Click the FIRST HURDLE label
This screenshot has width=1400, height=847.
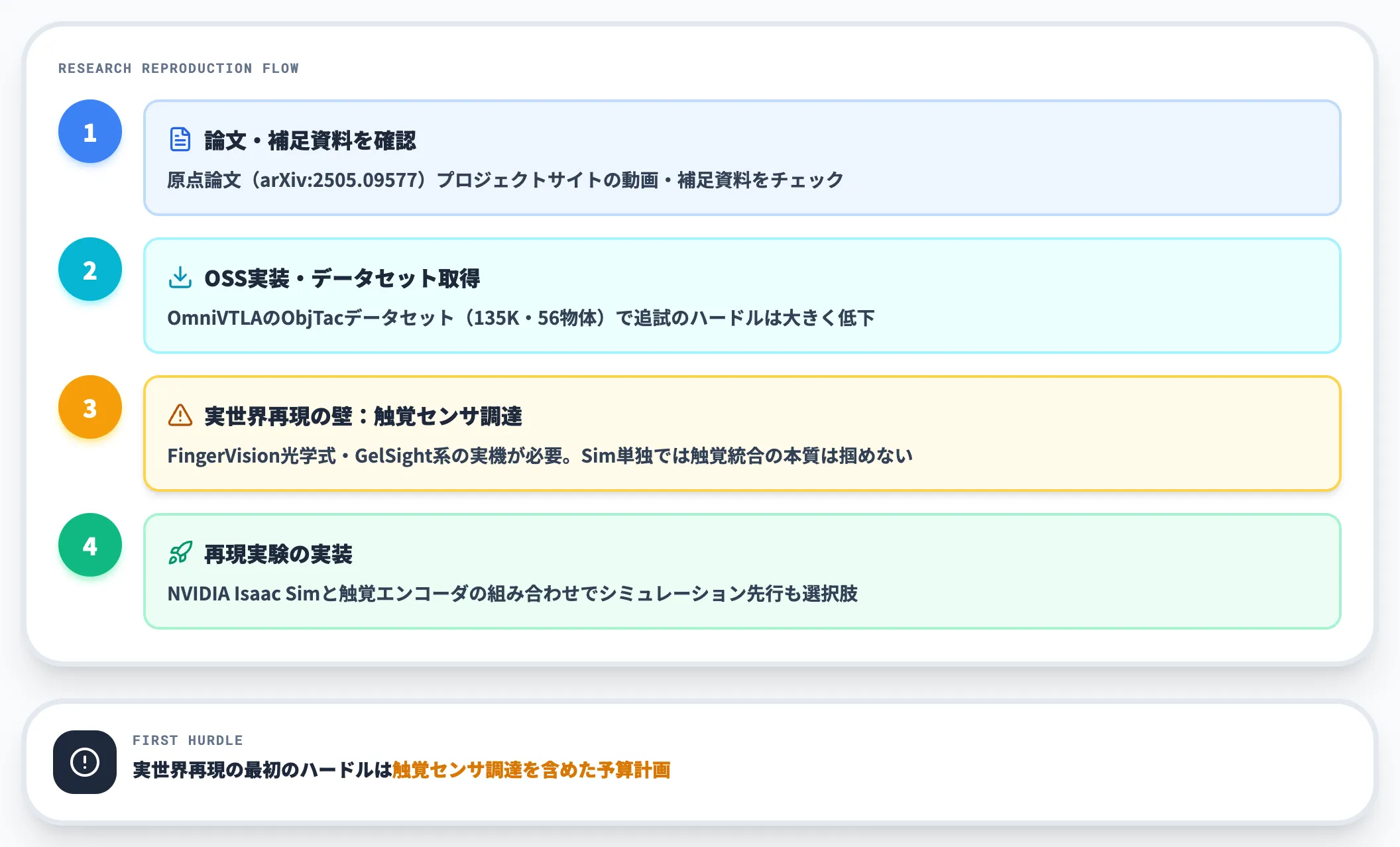click(x=188, y=740)
